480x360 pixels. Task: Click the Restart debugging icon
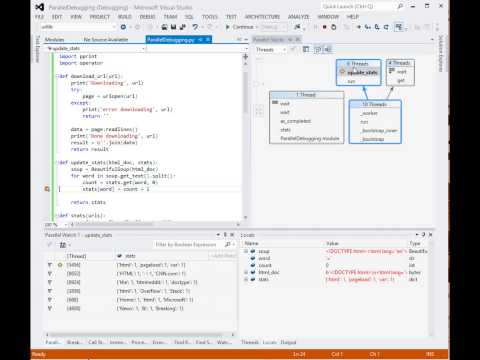pyautogui.click(x=333, y=27)
